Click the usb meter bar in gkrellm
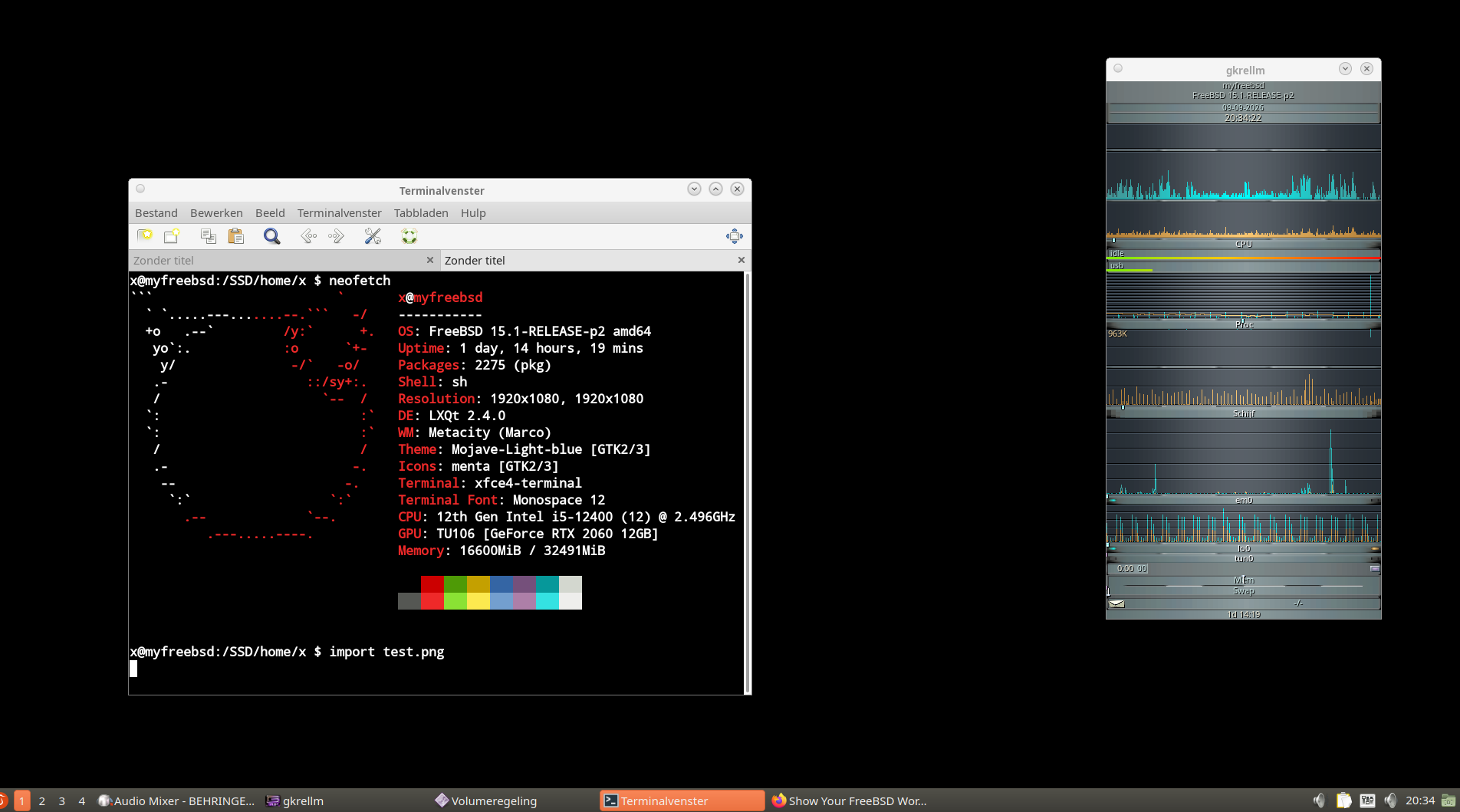The height and width of the screenshot is (812, 1460). 1244,266
